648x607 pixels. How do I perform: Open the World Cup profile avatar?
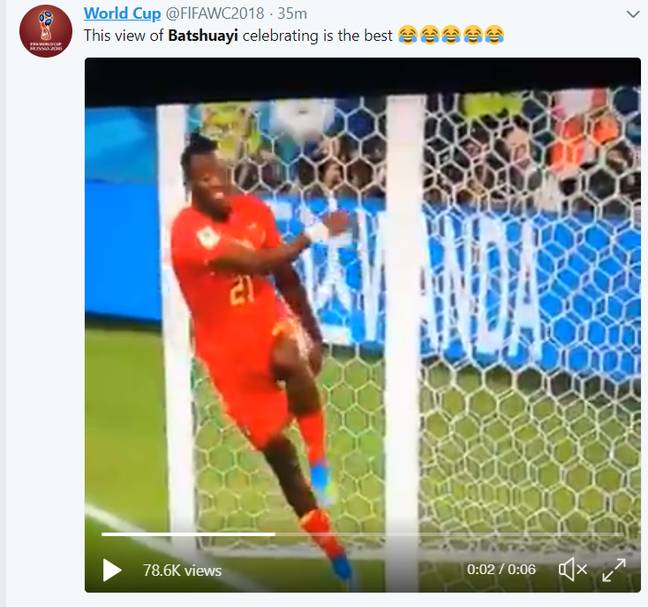coord(45,31)
